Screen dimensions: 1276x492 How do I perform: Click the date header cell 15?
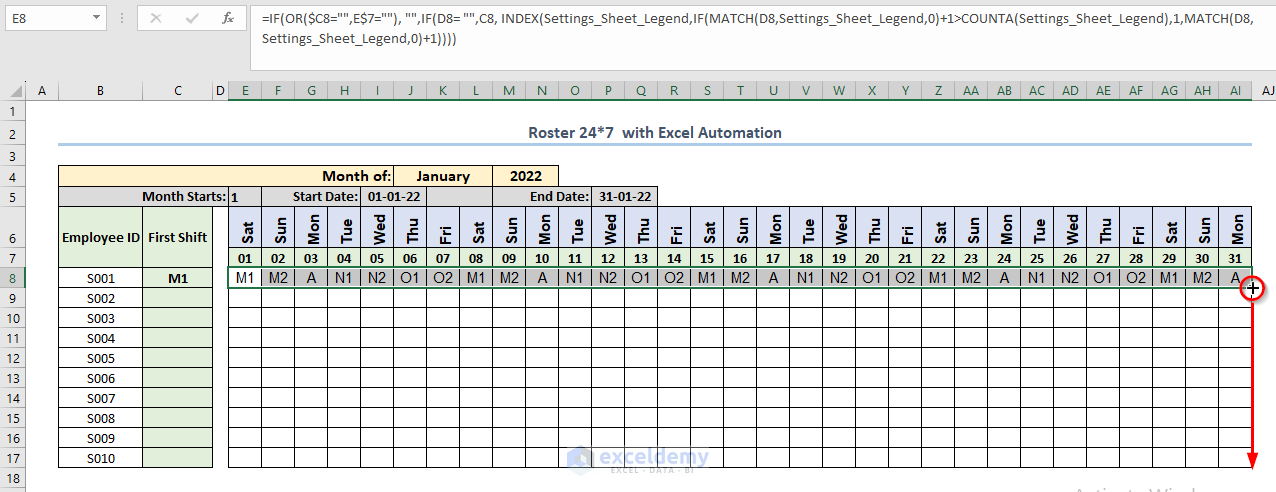pyautogui.click(x=707, y=258)
